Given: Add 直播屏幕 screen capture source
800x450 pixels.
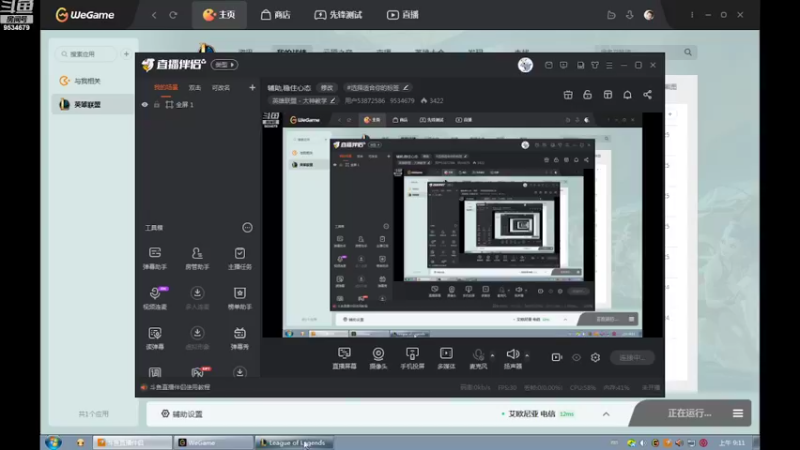Looking at the screenshot, I should click(x=344, y=358).
